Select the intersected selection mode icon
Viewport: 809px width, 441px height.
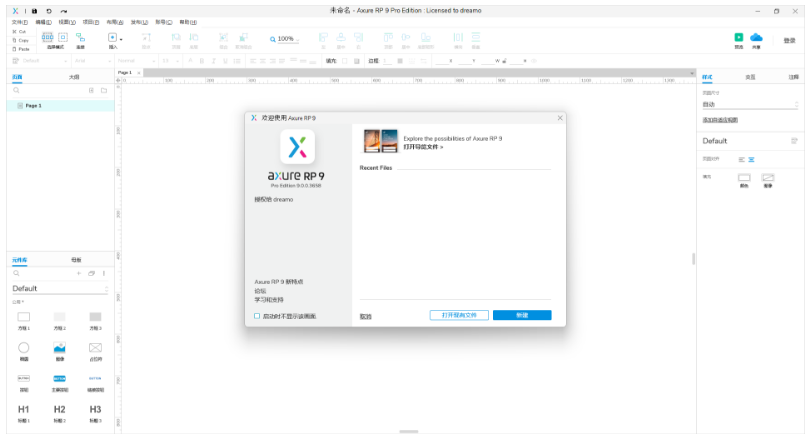[47, 37]
